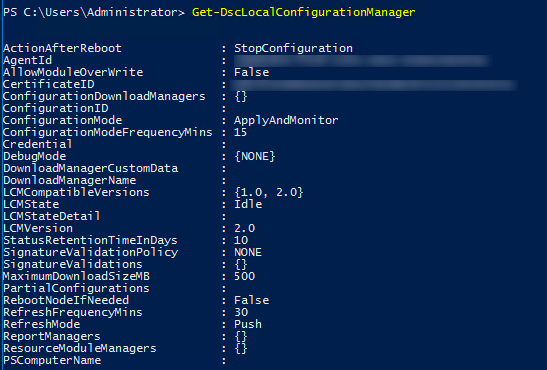Click the Get-DscLocalConfigurationManager command text
This screenshot has height=370, width=547.
[304, 13]
